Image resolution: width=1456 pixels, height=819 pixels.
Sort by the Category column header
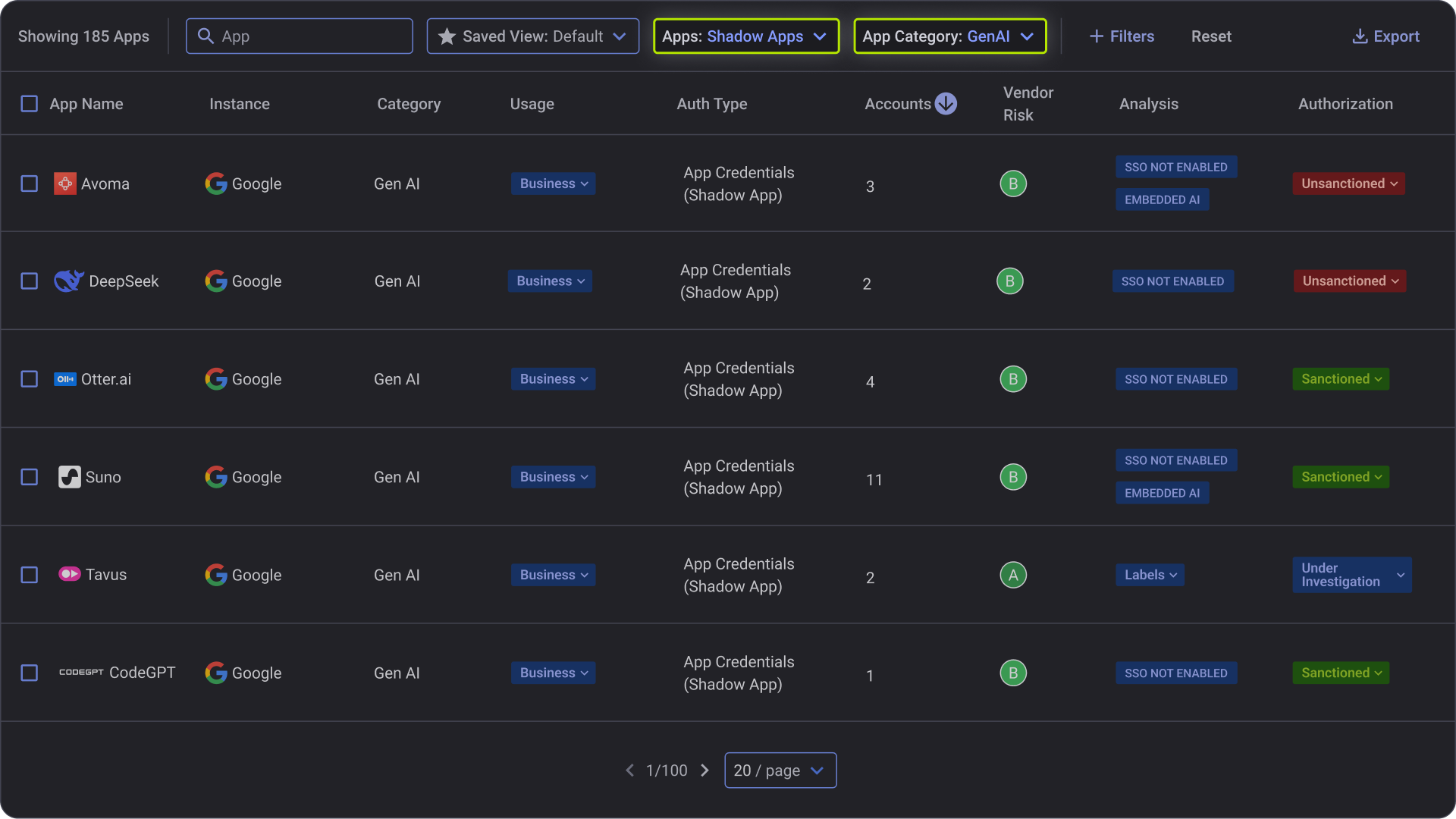409,104
